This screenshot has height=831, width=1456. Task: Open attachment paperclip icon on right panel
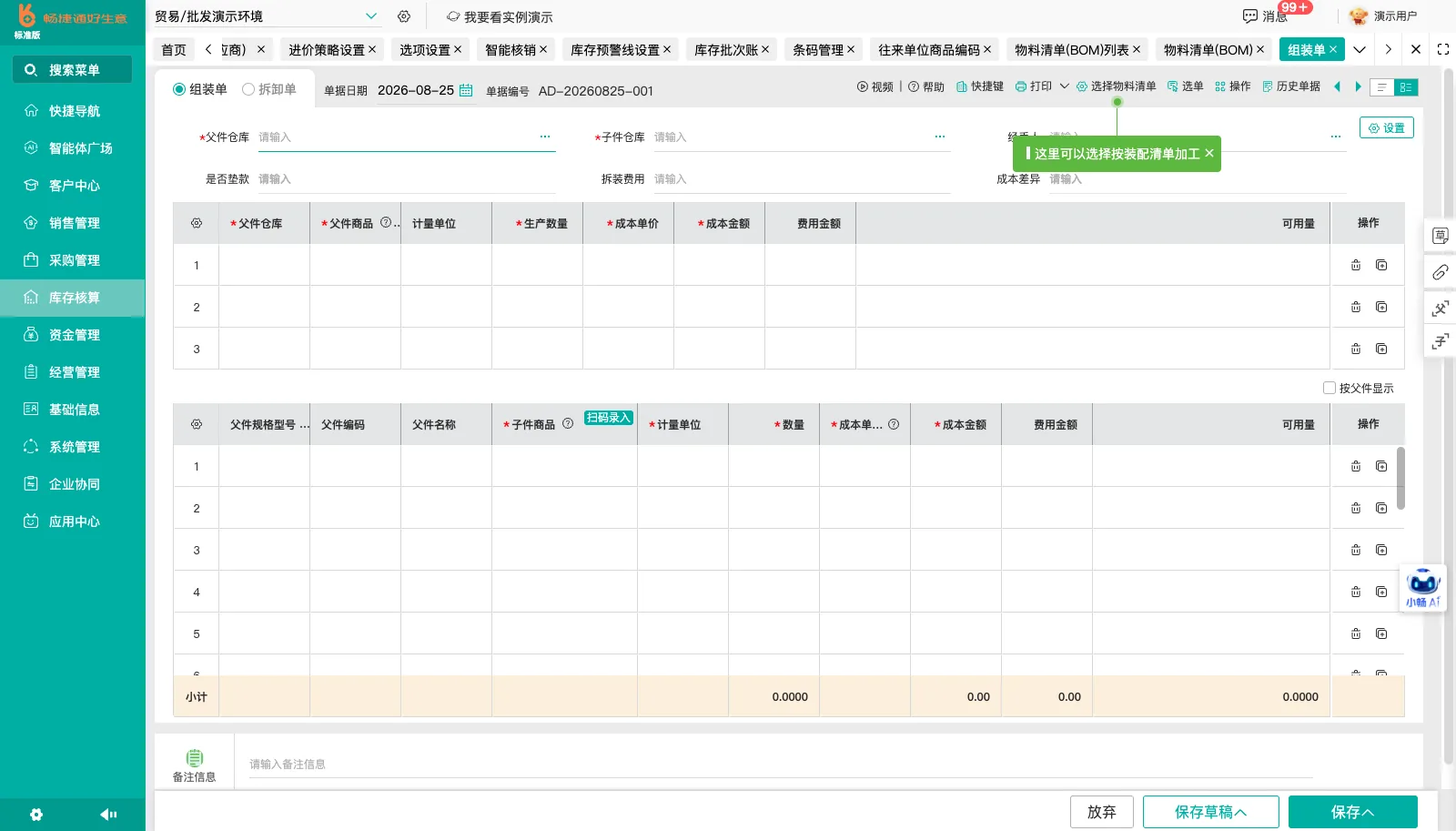[1441, 272]
